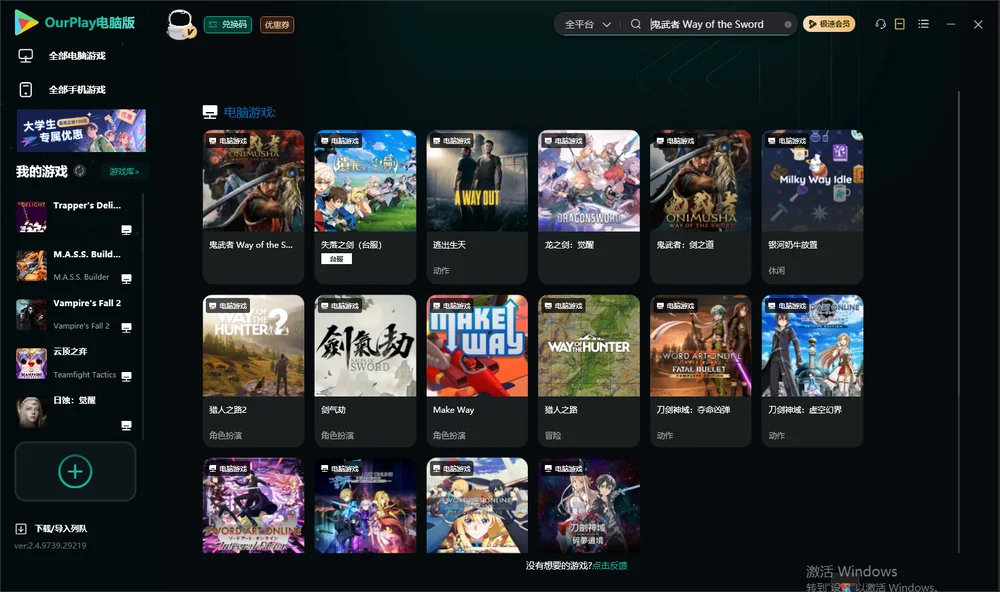The image size is (1000, 592).
Task: Click the 点击反馈 feedback link
Action: (x=610, y=566)
